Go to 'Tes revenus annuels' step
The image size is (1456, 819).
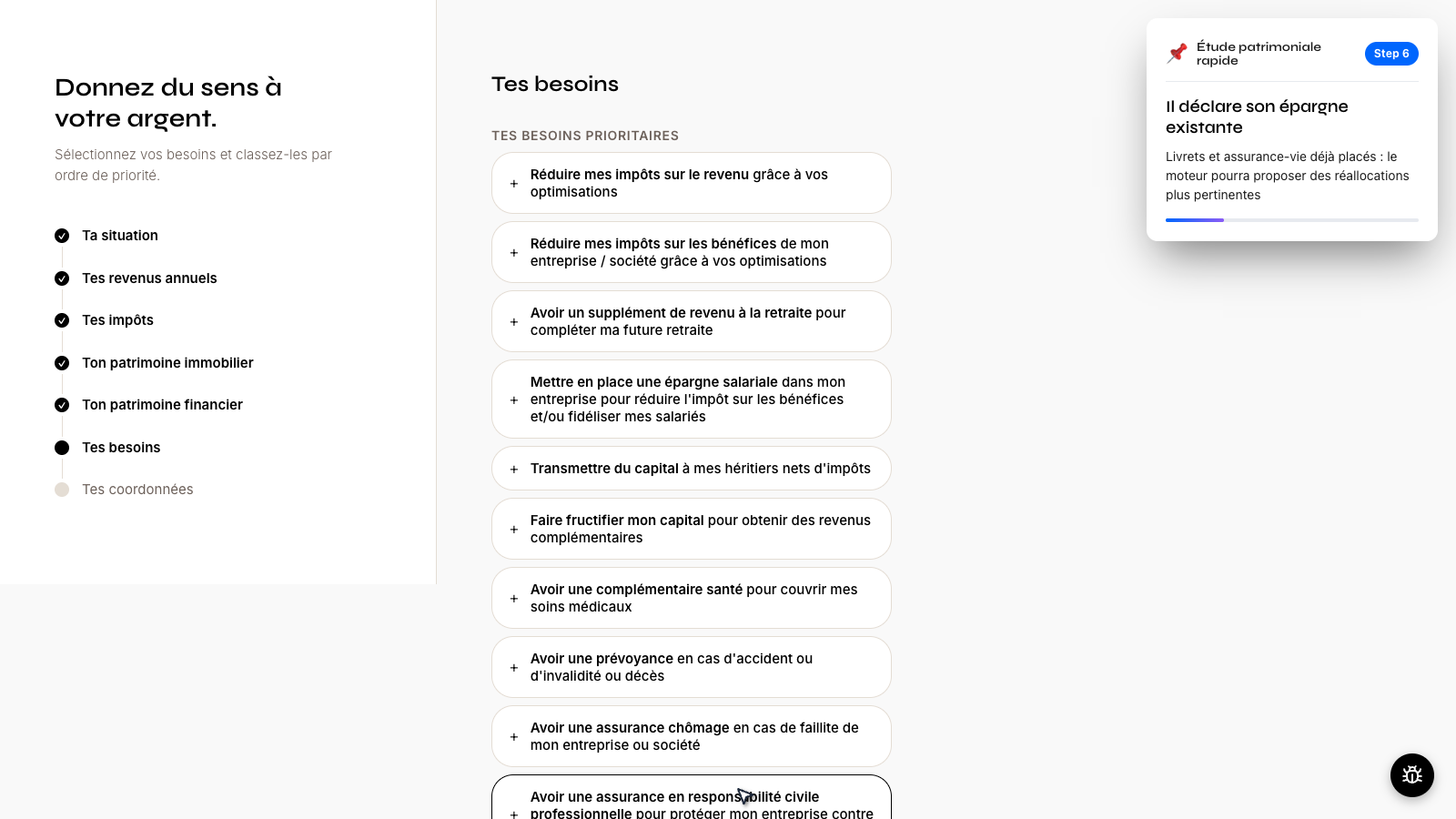click(x=149, y=278)
